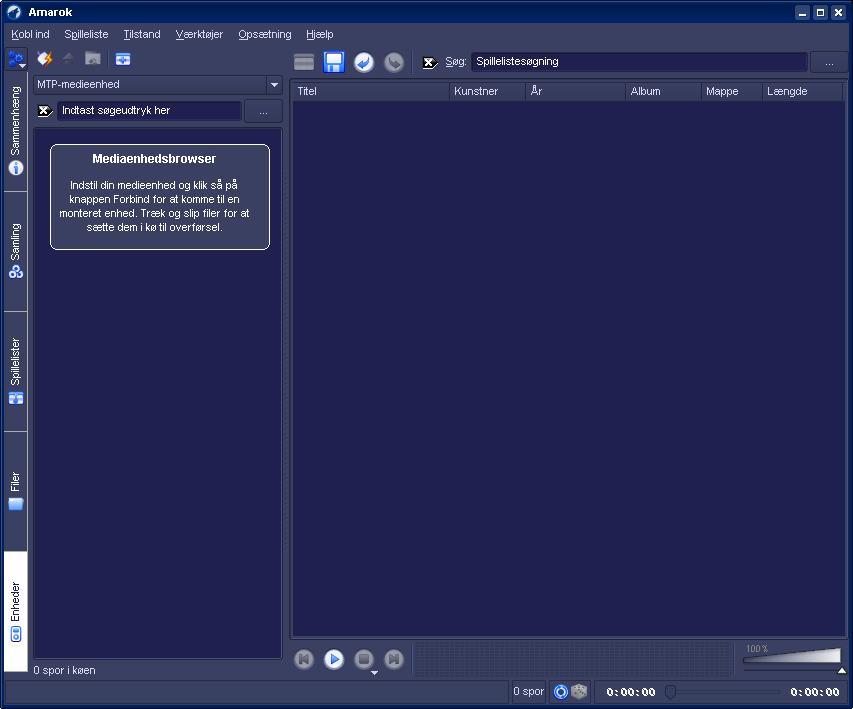Viewport: 853px width, 709px height.
Task: Sort the playlist by the Album column
Action: (x=664, y=91)
